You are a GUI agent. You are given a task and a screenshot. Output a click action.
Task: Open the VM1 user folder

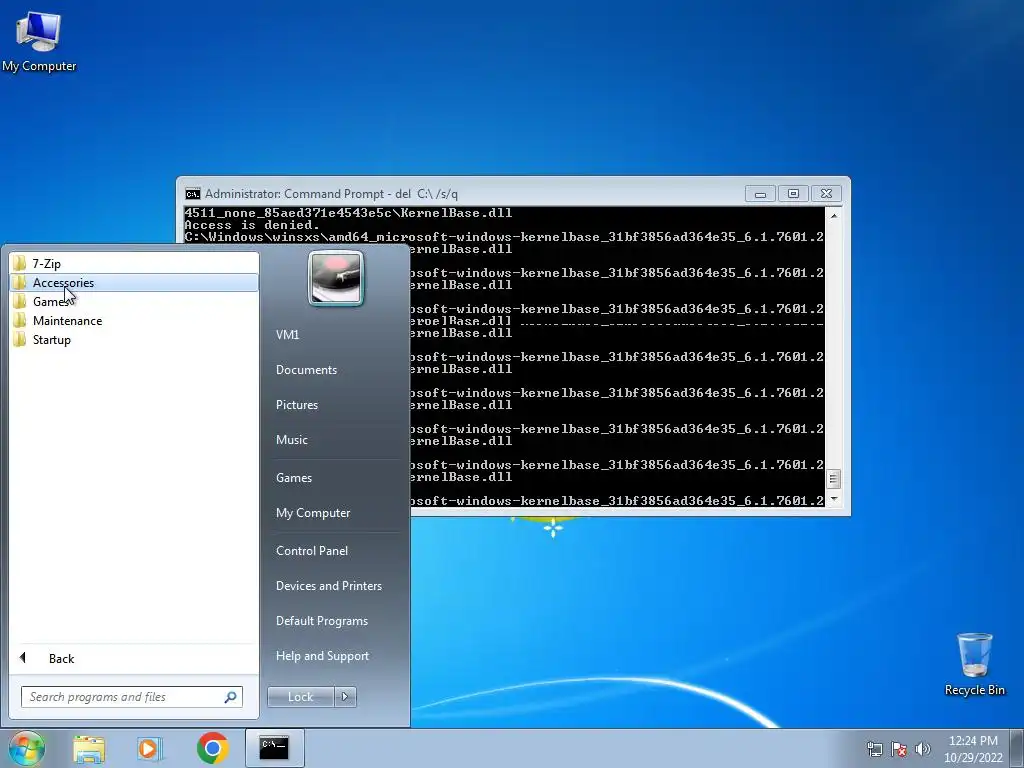[287, 335]
